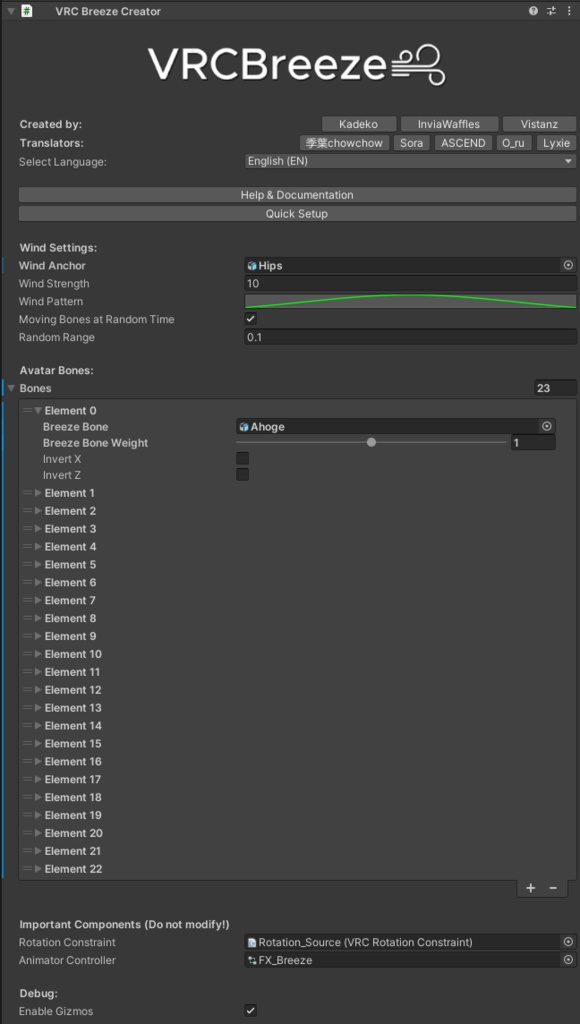This screenshot has width=580, height=1024.
Task: Click the Breeze Bone Weight slider handle
Action: (372, 442)
